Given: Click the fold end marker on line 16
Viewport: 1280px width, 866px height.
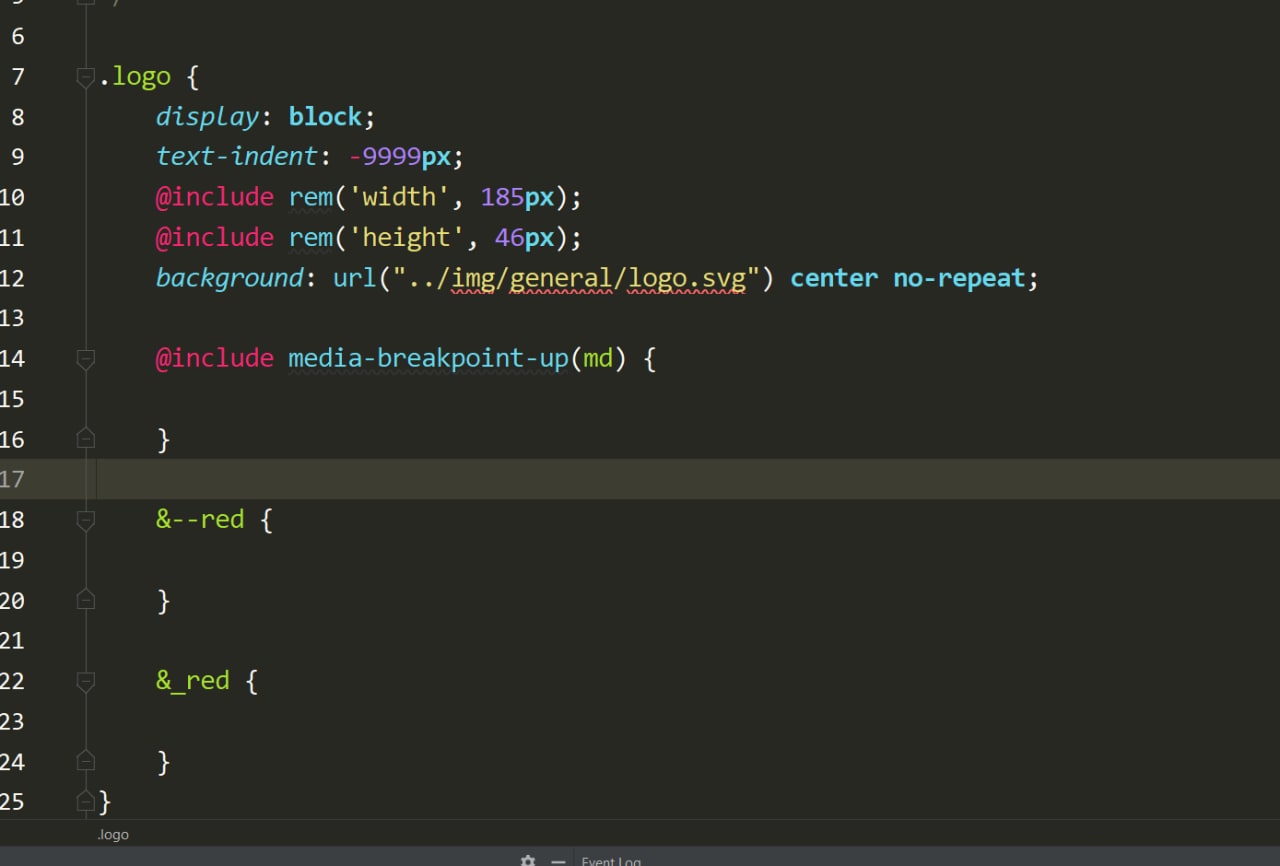Looking at the screenshot, I should point(86,439).
